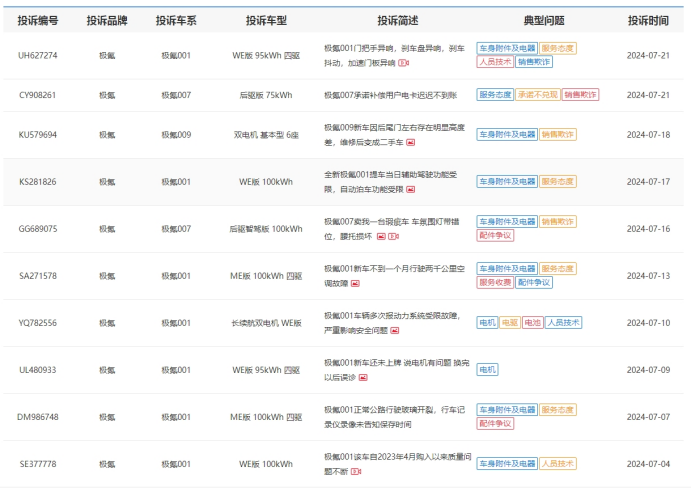Image resolution: width=692 pixels, height=489 pixels.
Task: Select 电池 tag in row YQ782556
Action: 533,323
